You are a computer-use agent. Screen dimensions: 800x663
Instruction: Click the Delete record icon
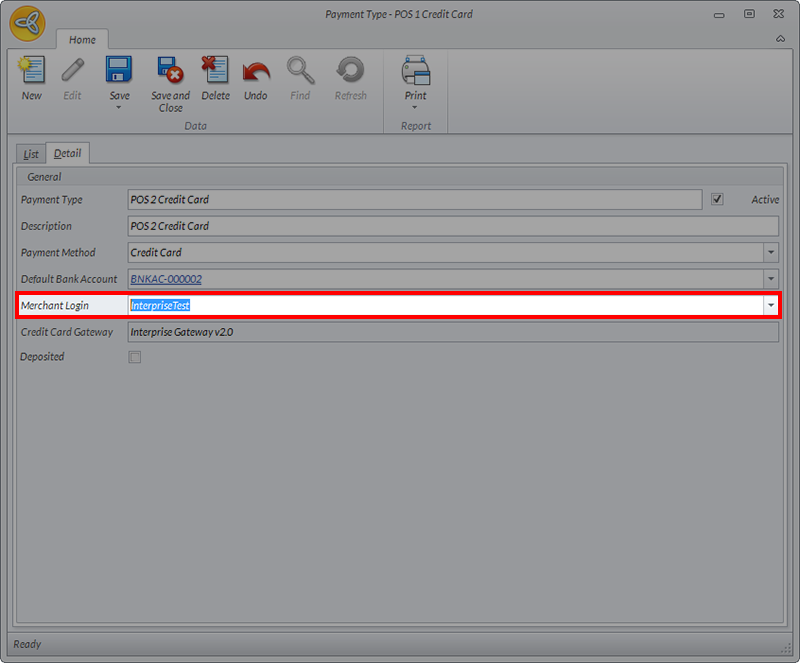pyautogui.click(x=215, y=71)
